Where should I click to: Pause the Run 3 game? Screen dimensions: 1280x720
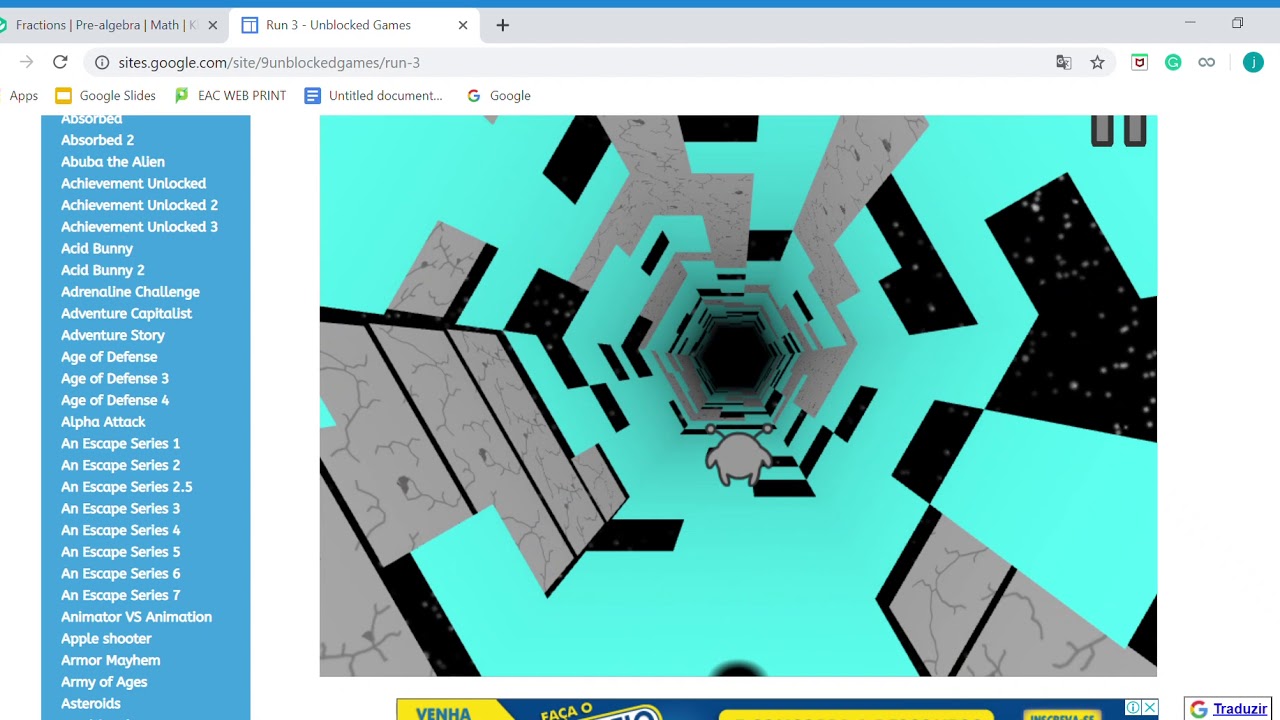pos(1118,130)
